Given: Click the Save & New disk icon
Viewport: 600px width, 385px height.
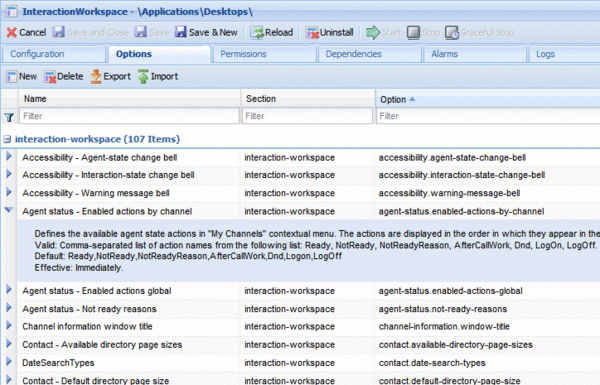Looking at the screenshot, I should click(181, 32).
